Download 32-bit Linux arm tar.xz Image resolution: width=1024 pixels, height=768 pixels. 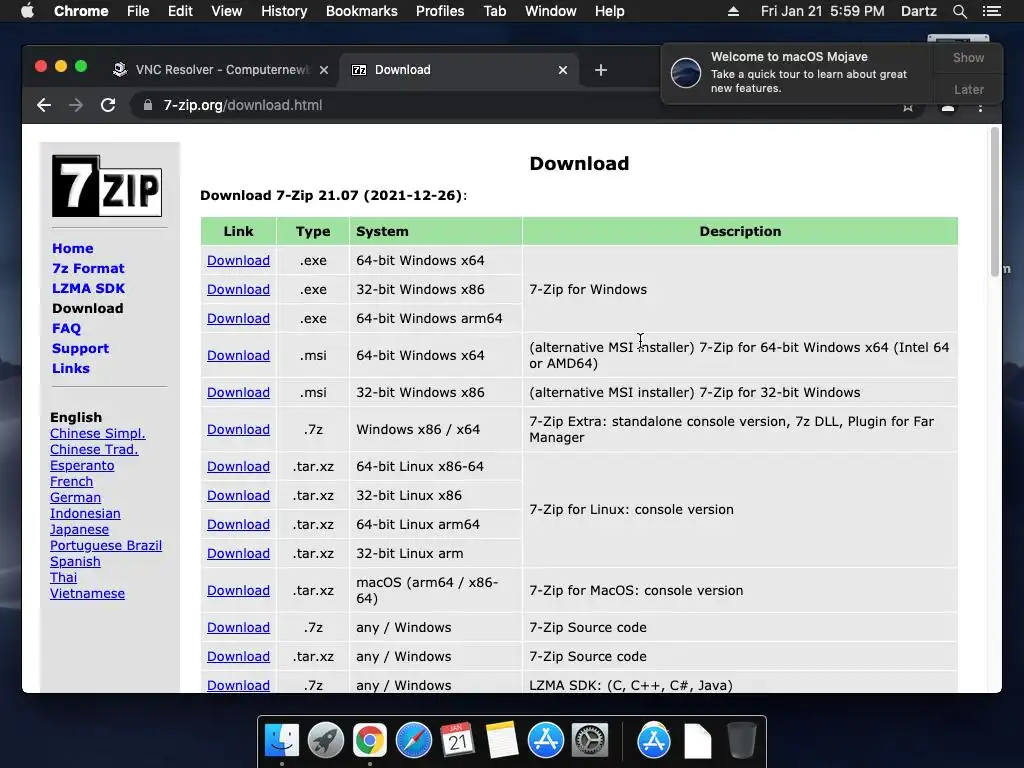pos(238,553)
